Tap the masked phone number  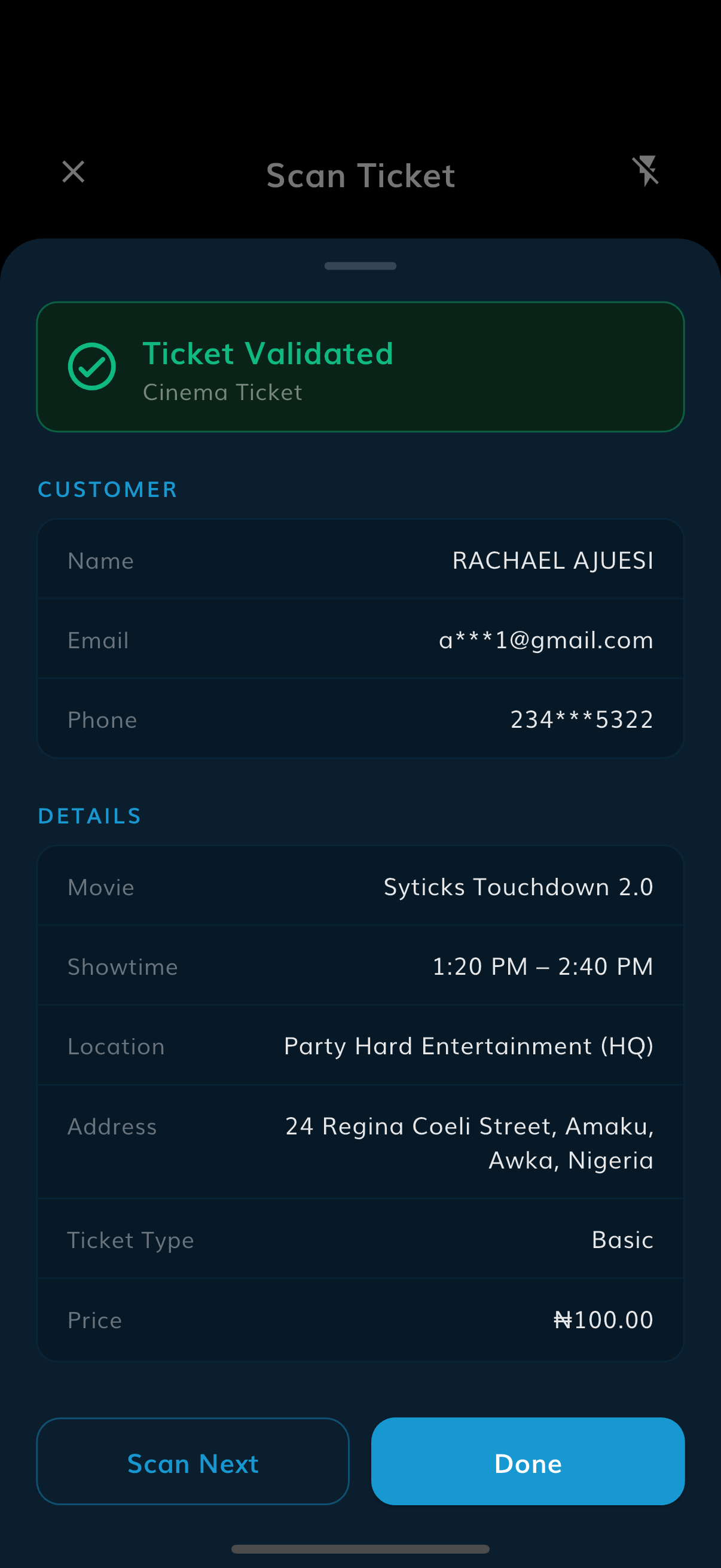coord(582,720)
